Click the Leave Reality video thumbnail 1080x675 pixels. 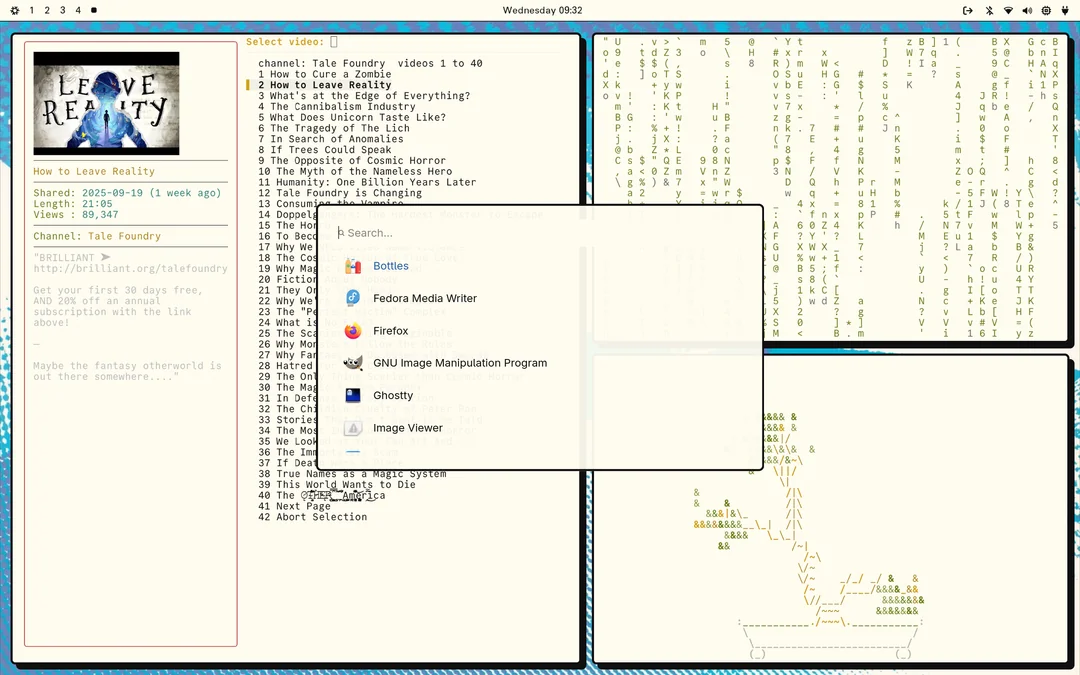click(x=106, y=103)
